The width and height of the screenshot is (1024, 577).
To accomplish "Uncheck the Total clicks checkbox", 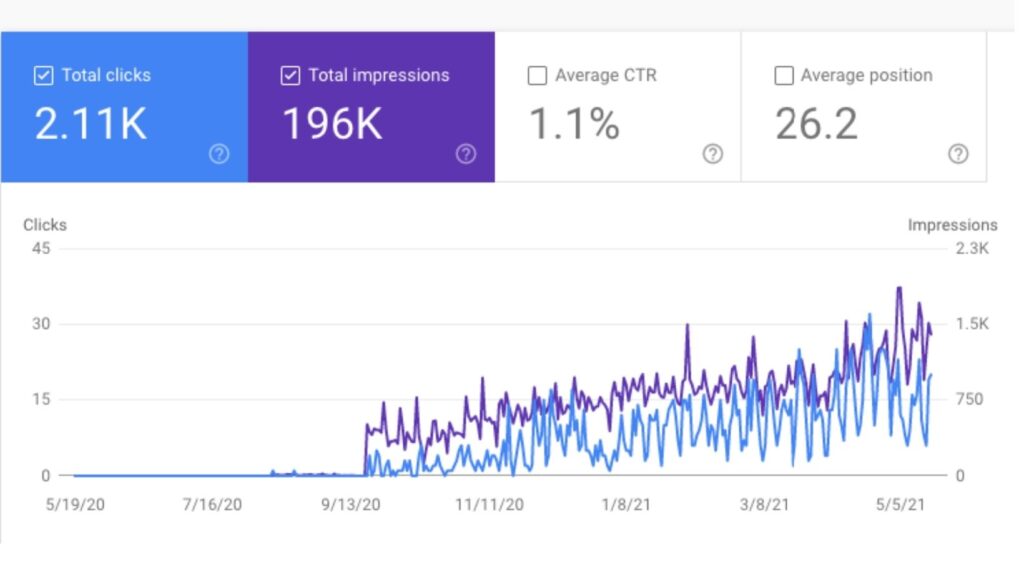I will click(43, 76).
